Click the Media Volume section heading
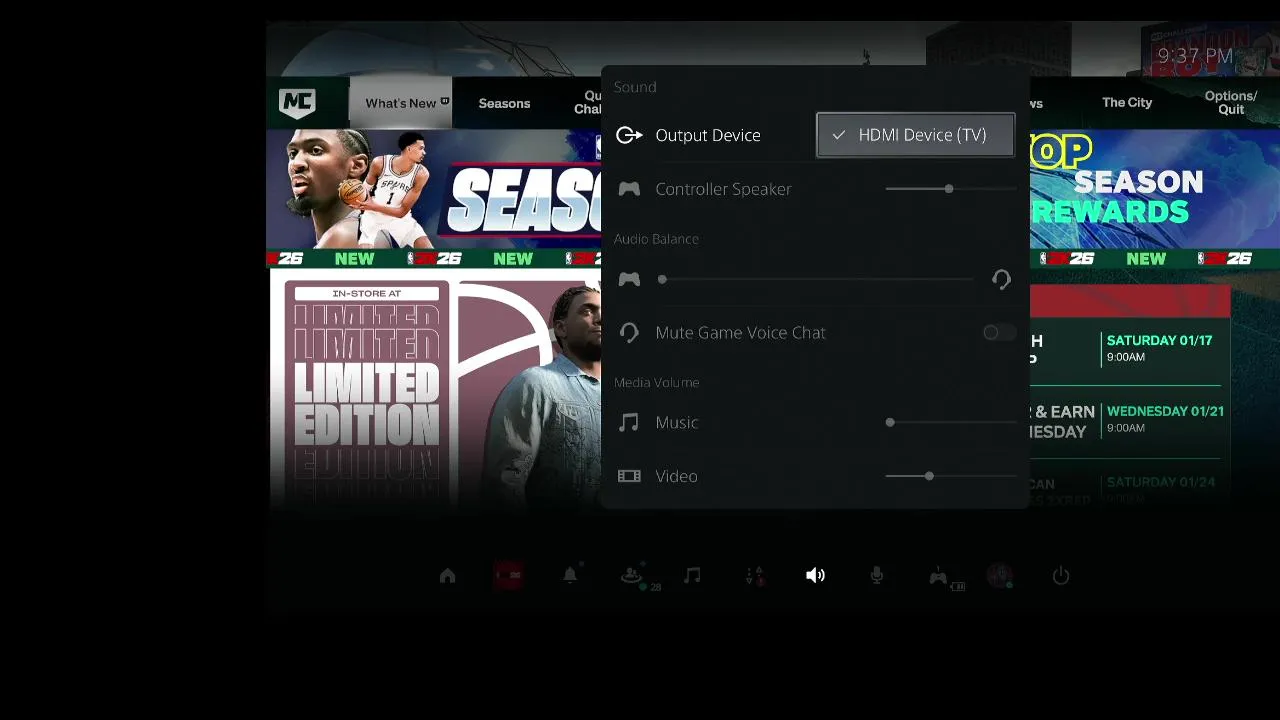This screenshot has height=720, width=1280. 656,383
